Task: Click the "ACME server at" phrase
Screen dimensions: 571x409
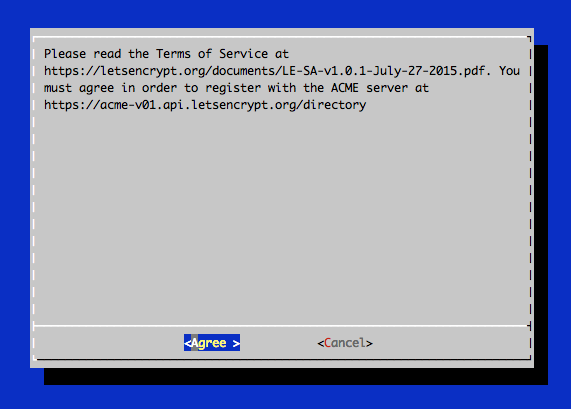Action: click(x=380, y=88)
